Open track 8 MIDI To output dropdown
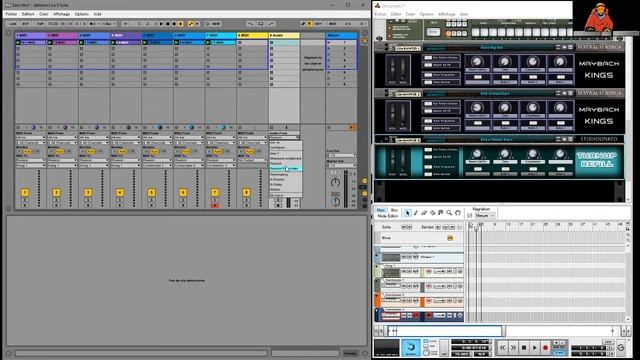The height and width of the screenshot is (360, 640). tap(252, 160)
